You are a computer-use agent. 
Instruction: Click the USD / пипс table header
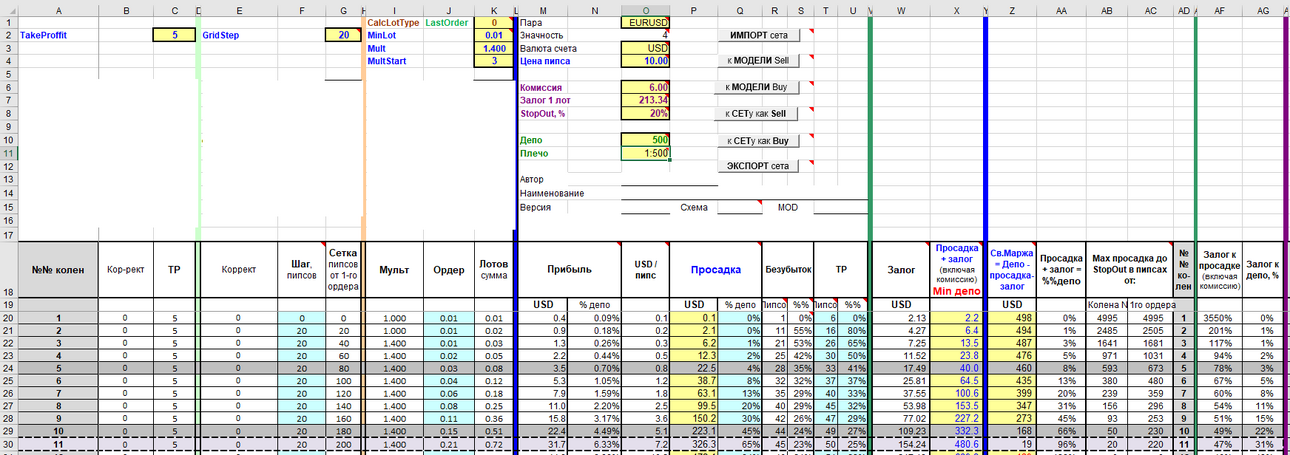[645, 270]
